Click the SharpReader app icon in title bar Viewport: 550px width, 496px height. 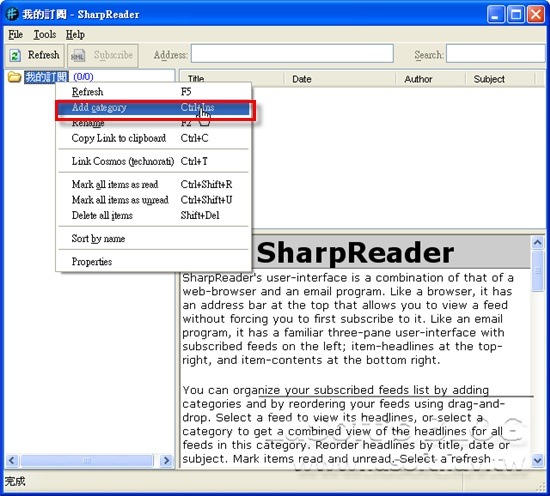click(x=12, y=14)
